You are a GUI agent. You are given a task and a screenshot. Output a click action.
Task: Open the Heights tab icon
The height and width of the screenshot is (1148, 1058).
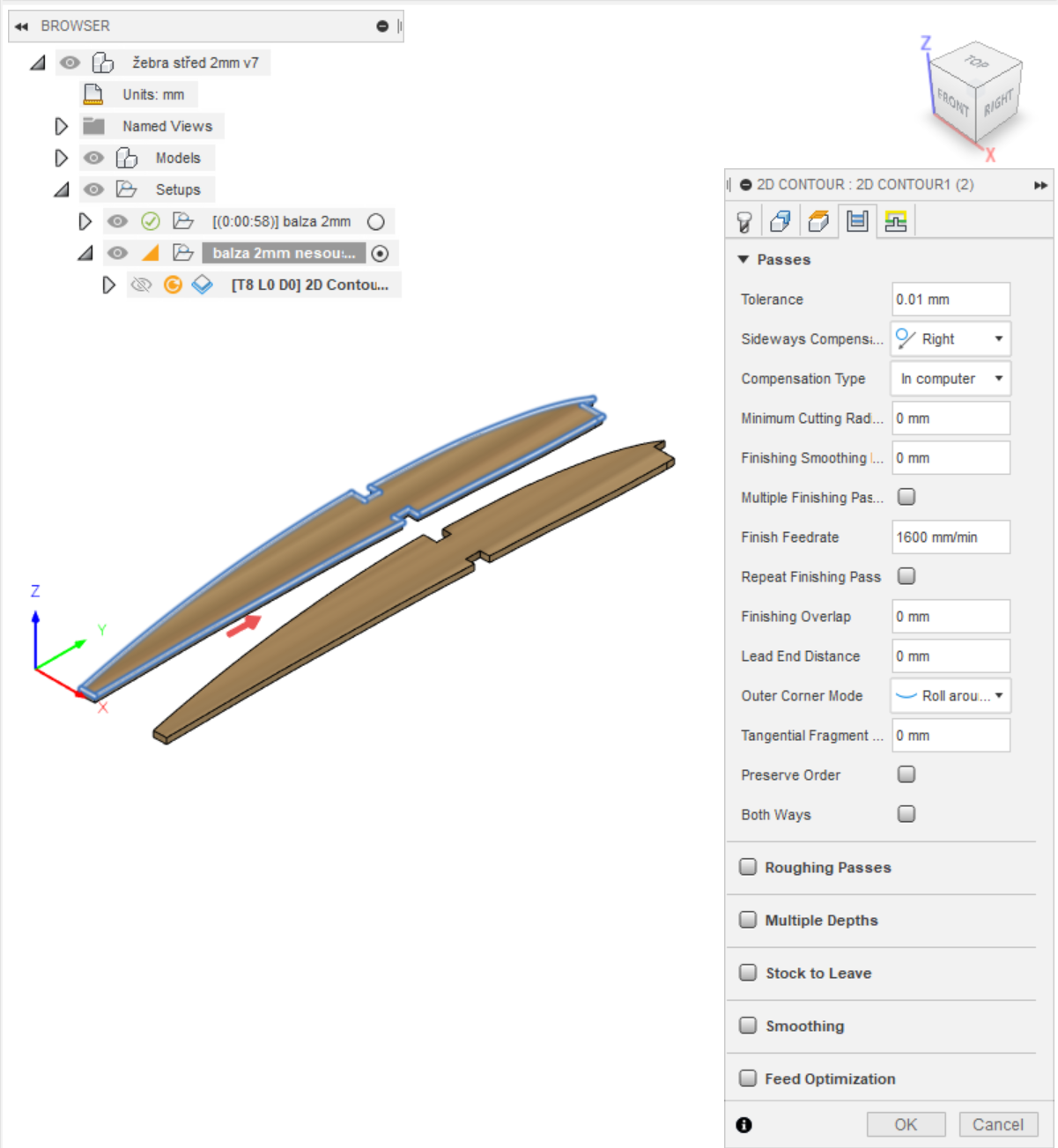818,221
